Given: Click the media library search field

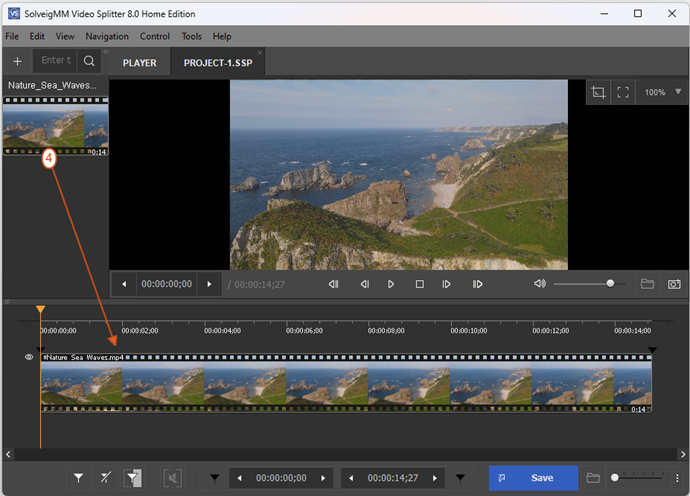Looking at the screenshot, I should 55,60.
